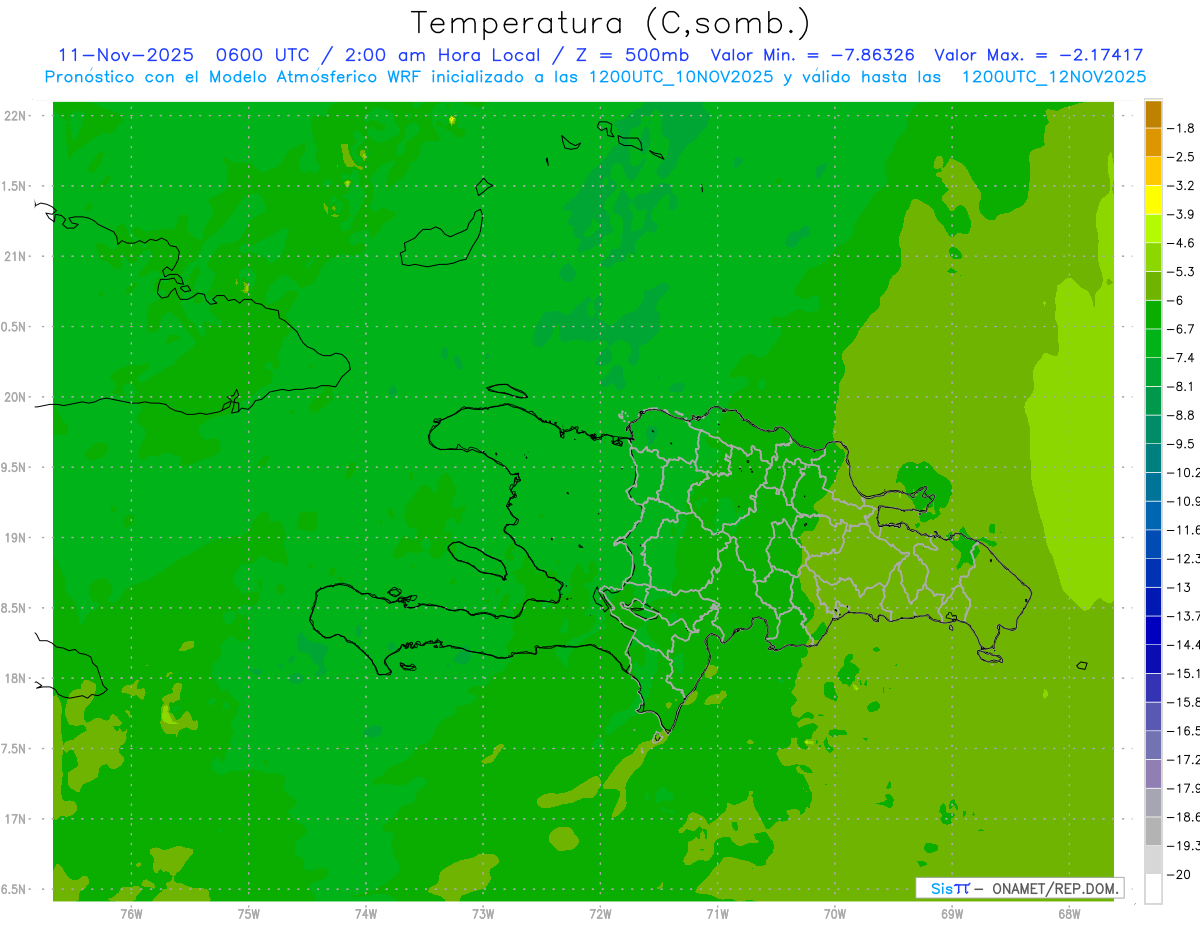Click the "-2.5" colorbar label
Screen dimensions: 1200x927
pyautogui.click(x=1181, y=157)
